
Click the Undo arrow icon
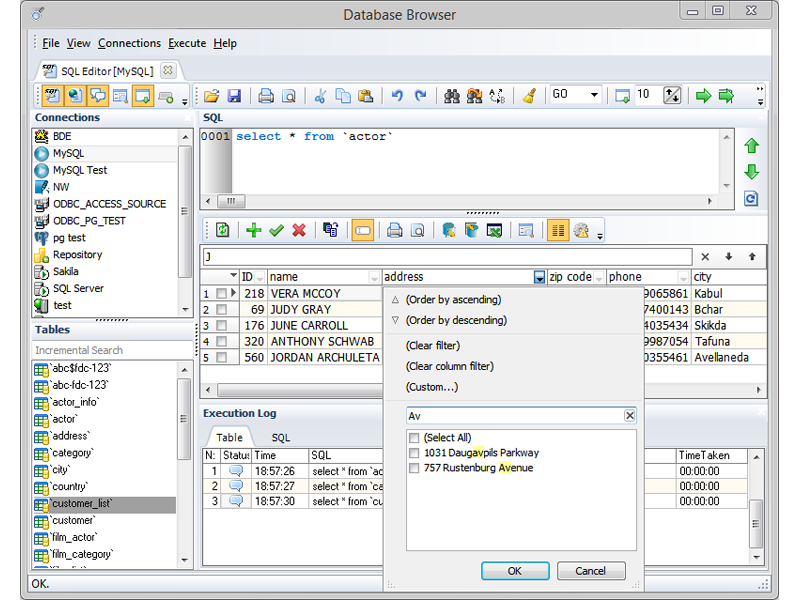[x=397, y=96]
